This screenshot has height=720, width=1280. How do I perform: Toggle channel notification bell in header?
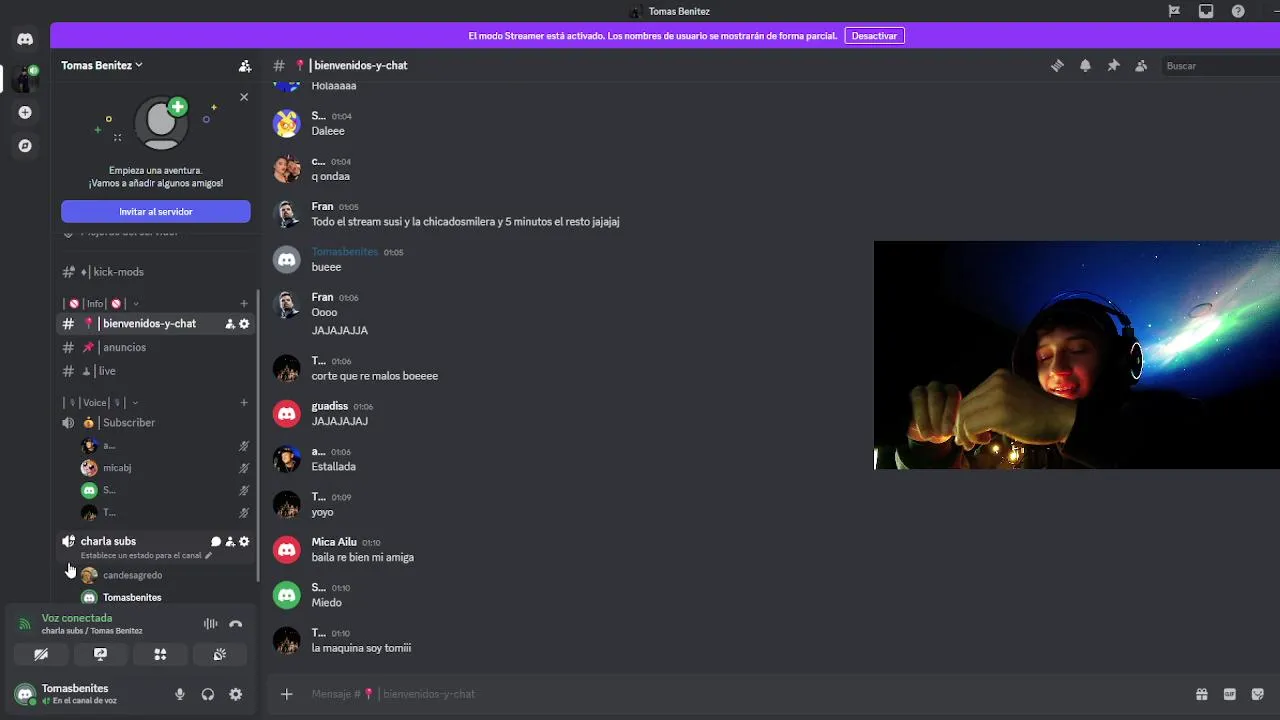coord(1085,66)
